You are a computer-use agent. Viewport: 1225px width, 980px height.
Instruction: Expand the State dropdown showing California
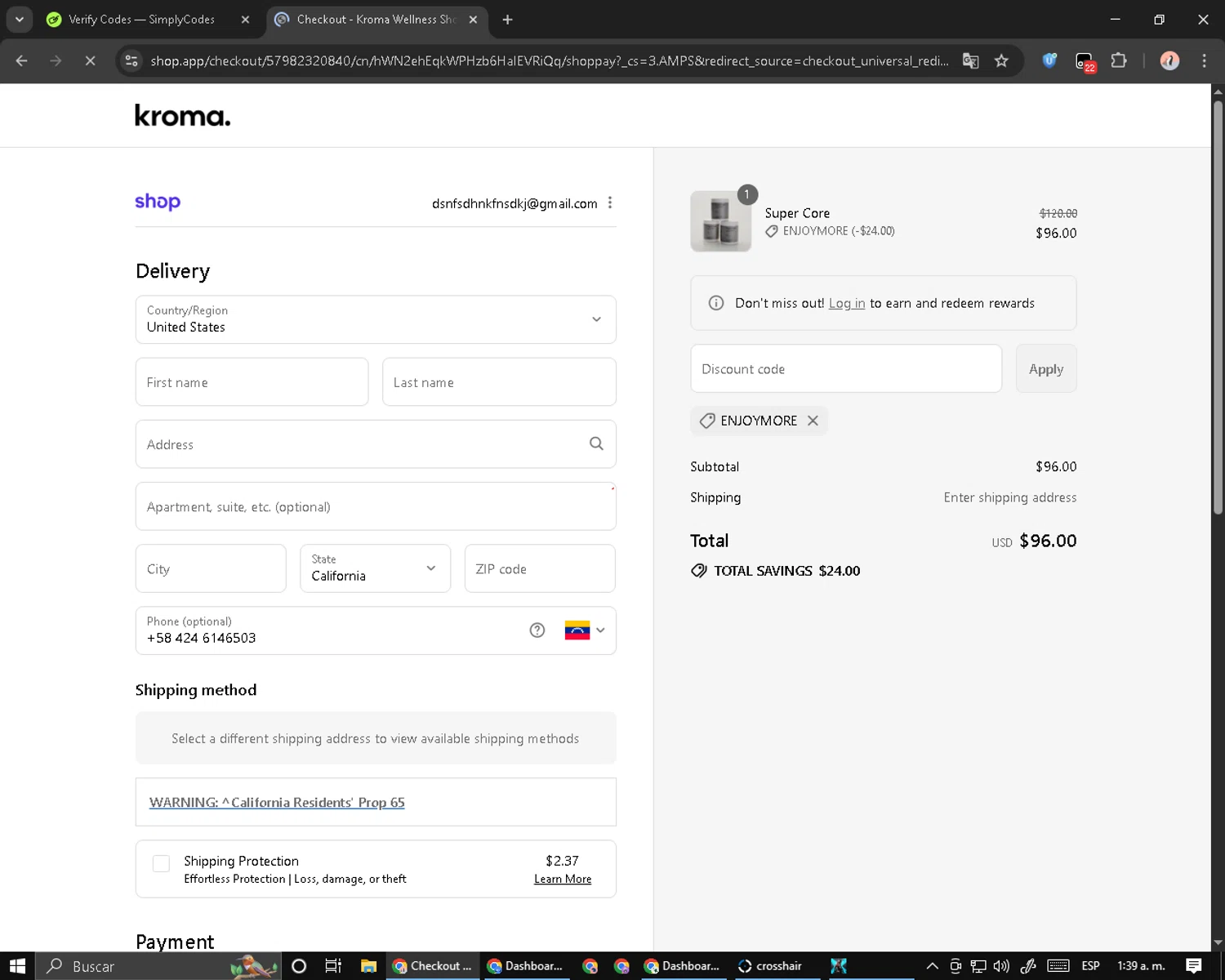[x=375, y=568]
